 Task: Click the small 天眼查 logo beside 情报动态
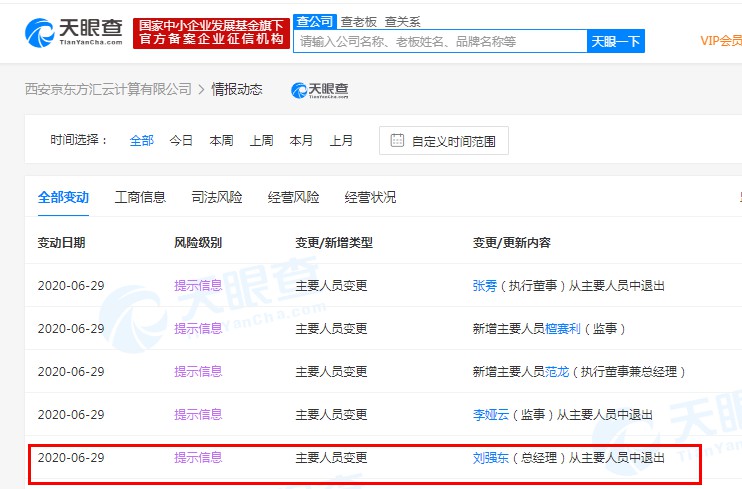coord(320,90)
